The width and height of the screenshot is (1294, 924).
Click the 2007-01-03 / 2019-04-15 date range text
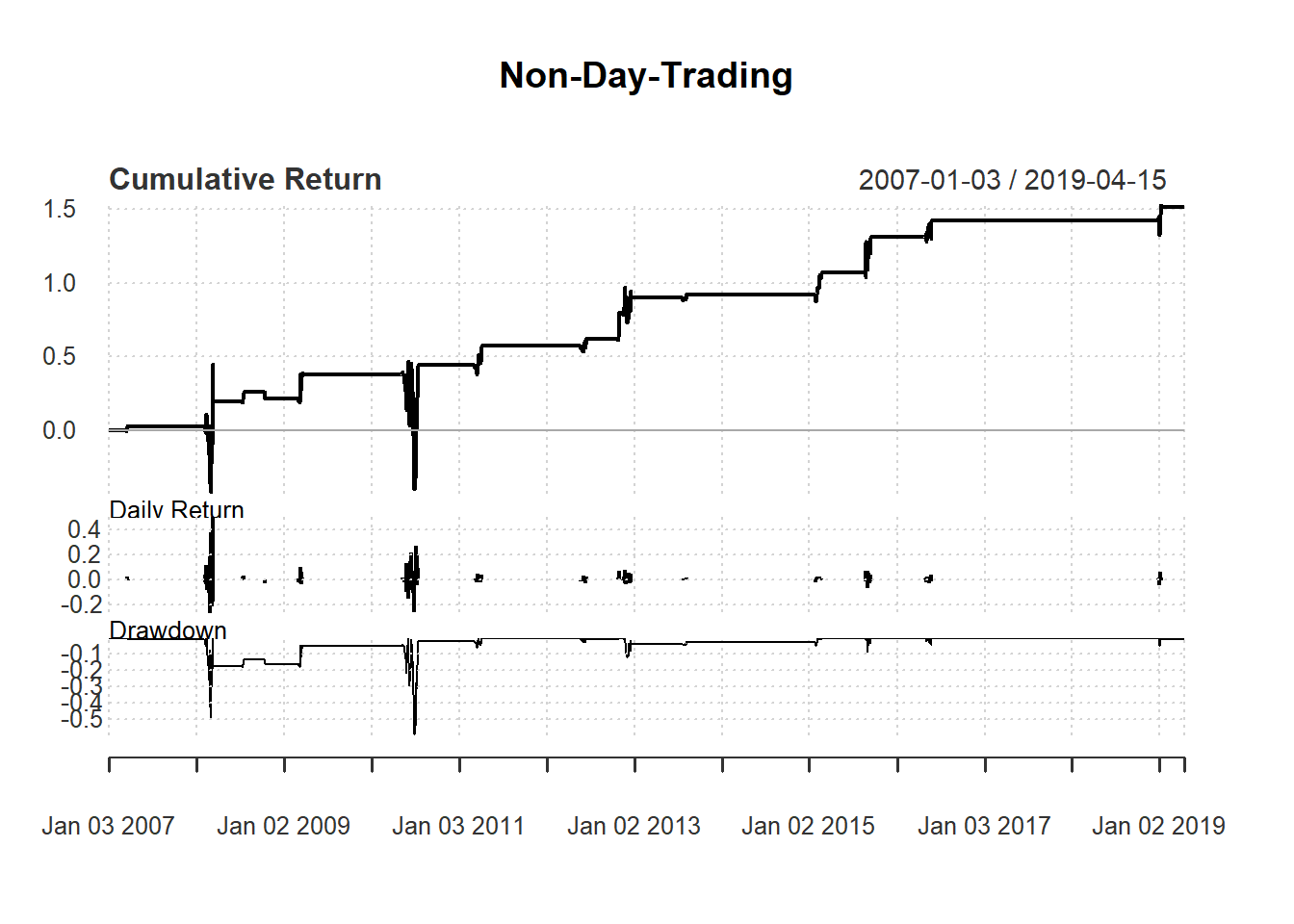coord(1012,180)
